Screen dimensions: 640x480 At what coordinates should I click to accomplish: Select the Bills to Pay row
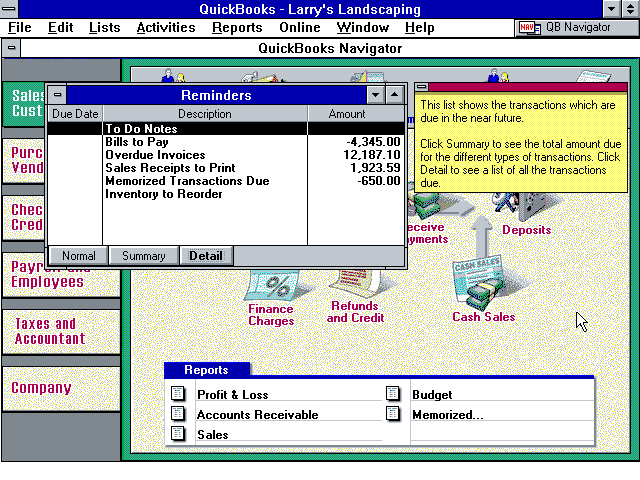226,142
